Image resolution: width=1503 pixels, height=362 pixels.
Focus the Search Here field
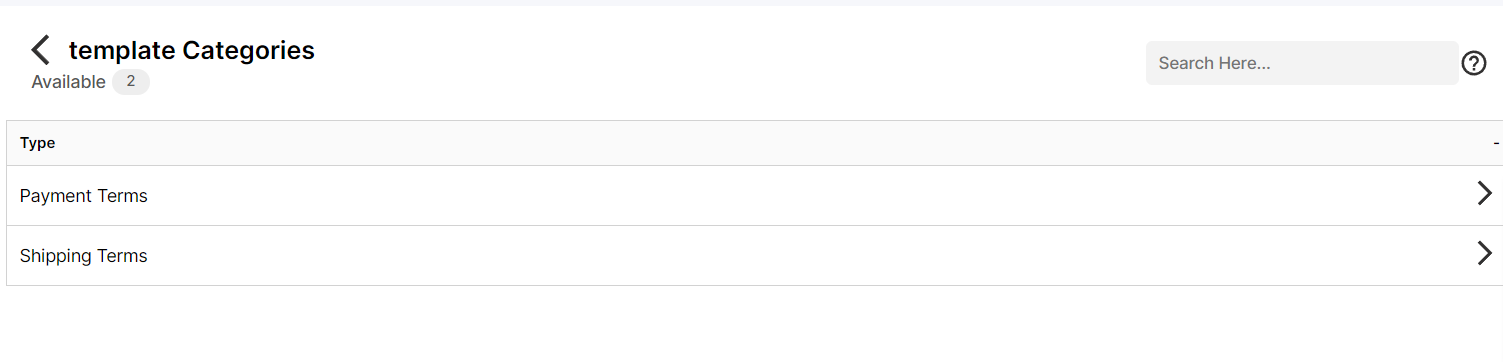click(1301, 63)
